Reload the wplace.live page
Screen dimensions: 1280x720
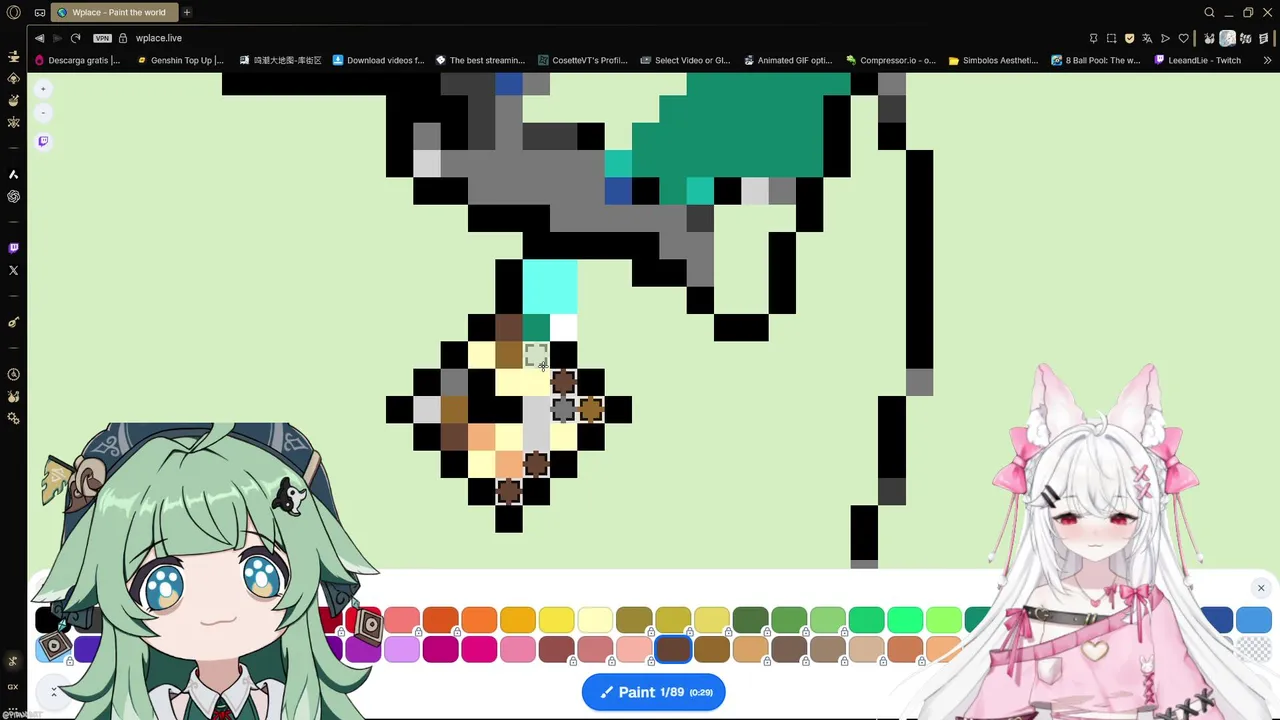coord(75,38)
